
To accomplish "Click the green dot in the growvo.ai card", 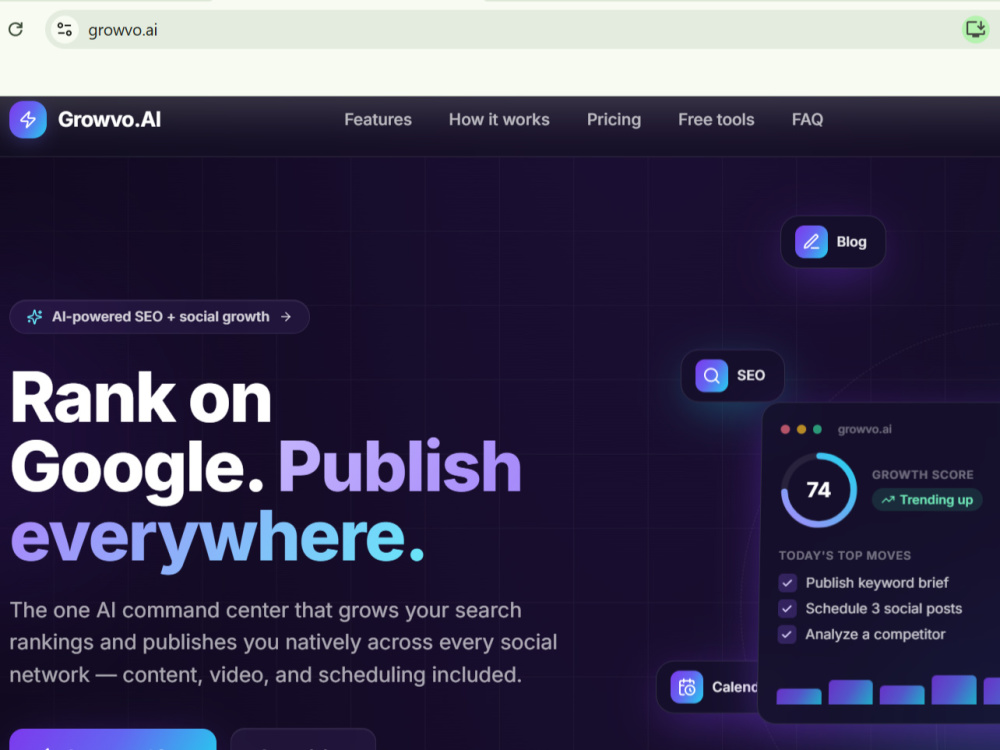I will click(x=817, y=429).
